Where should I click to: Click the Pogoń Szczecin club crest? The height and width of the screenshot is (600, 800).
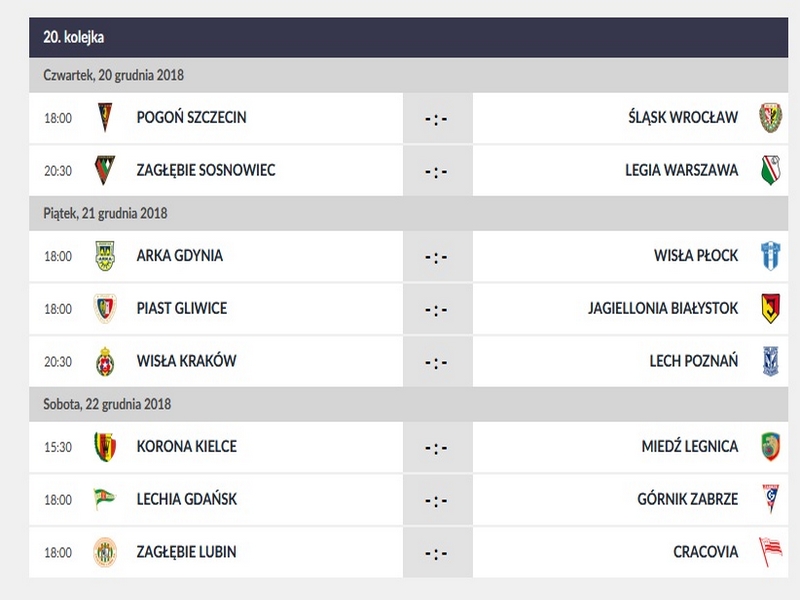pos(105,118)
